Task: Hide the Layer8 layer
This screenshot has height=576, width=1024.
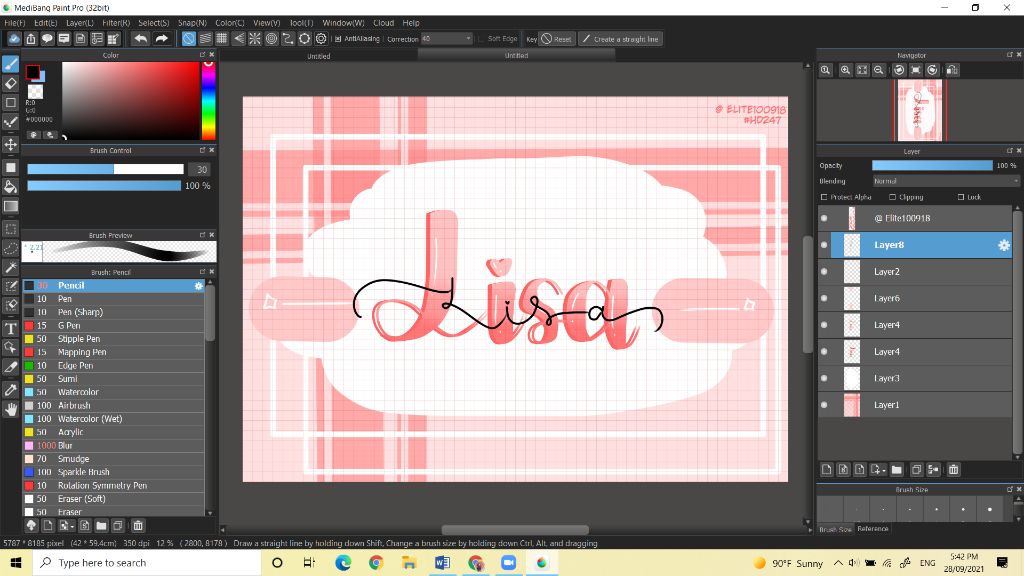Action: (824, 245)
